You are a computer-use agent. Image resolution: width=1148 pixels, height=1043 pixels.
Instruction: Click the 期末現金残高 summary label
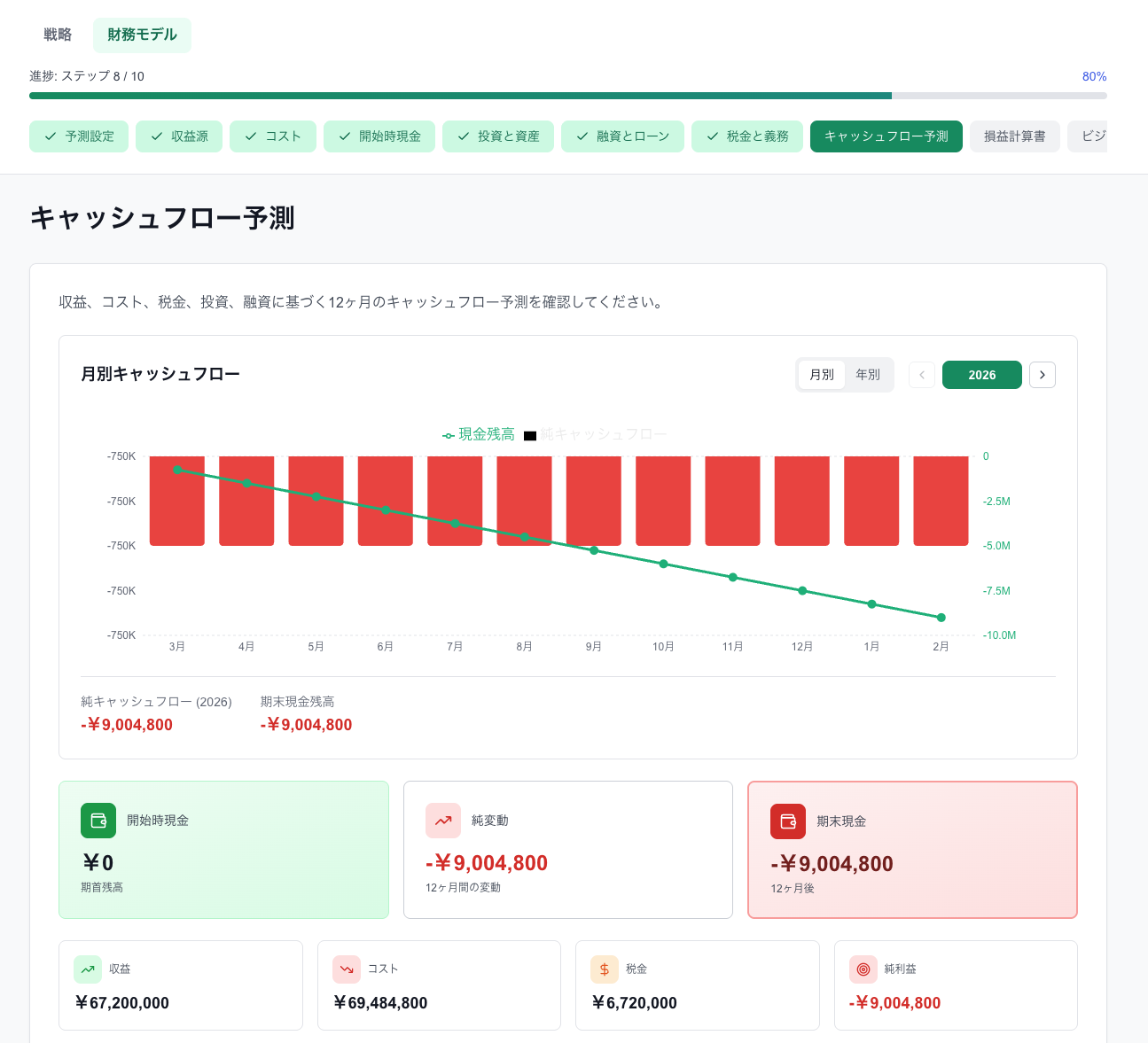297,702
